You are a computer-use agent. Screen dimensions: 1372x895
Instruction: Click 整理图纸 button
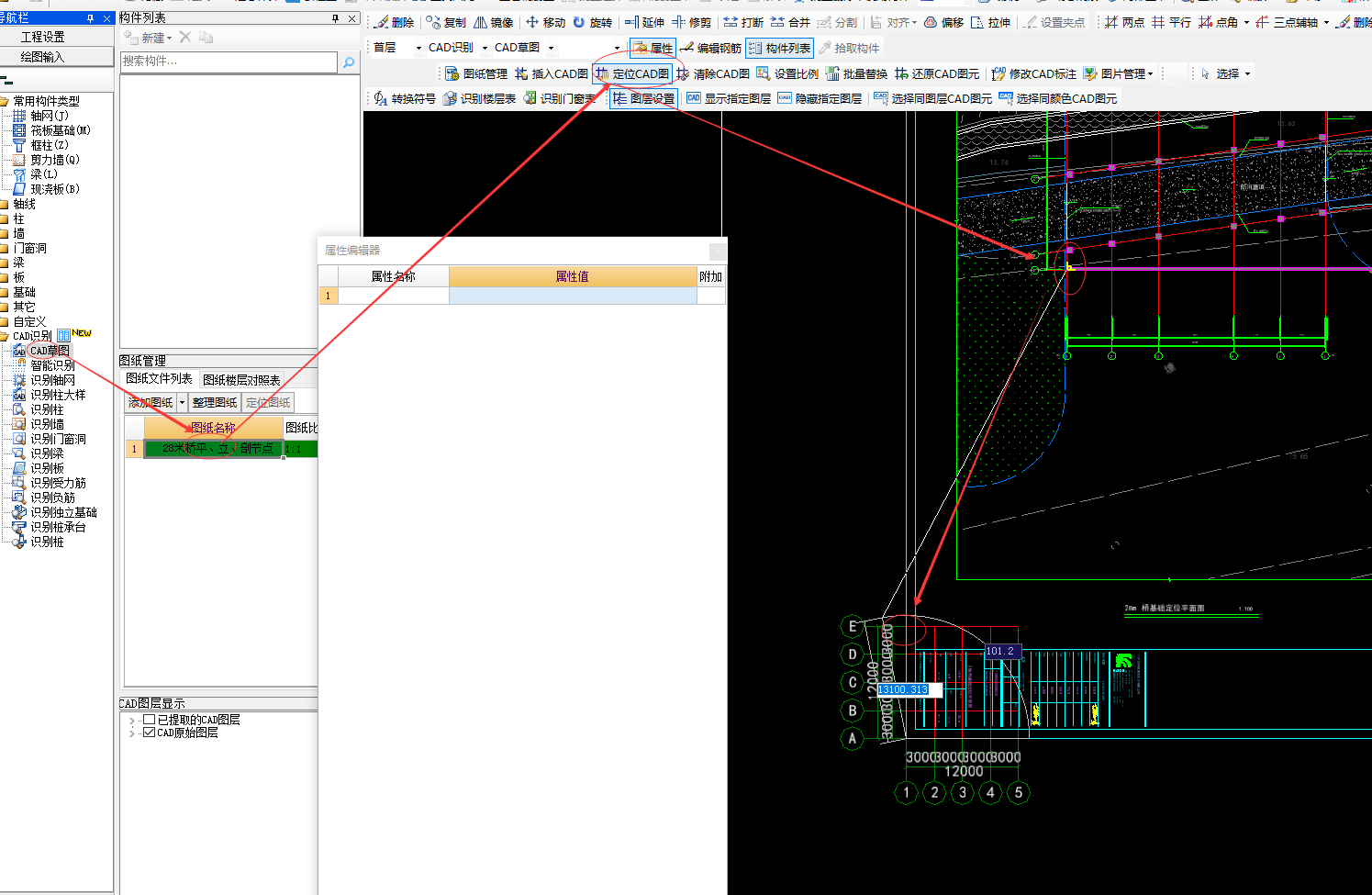tap(215, 402)
